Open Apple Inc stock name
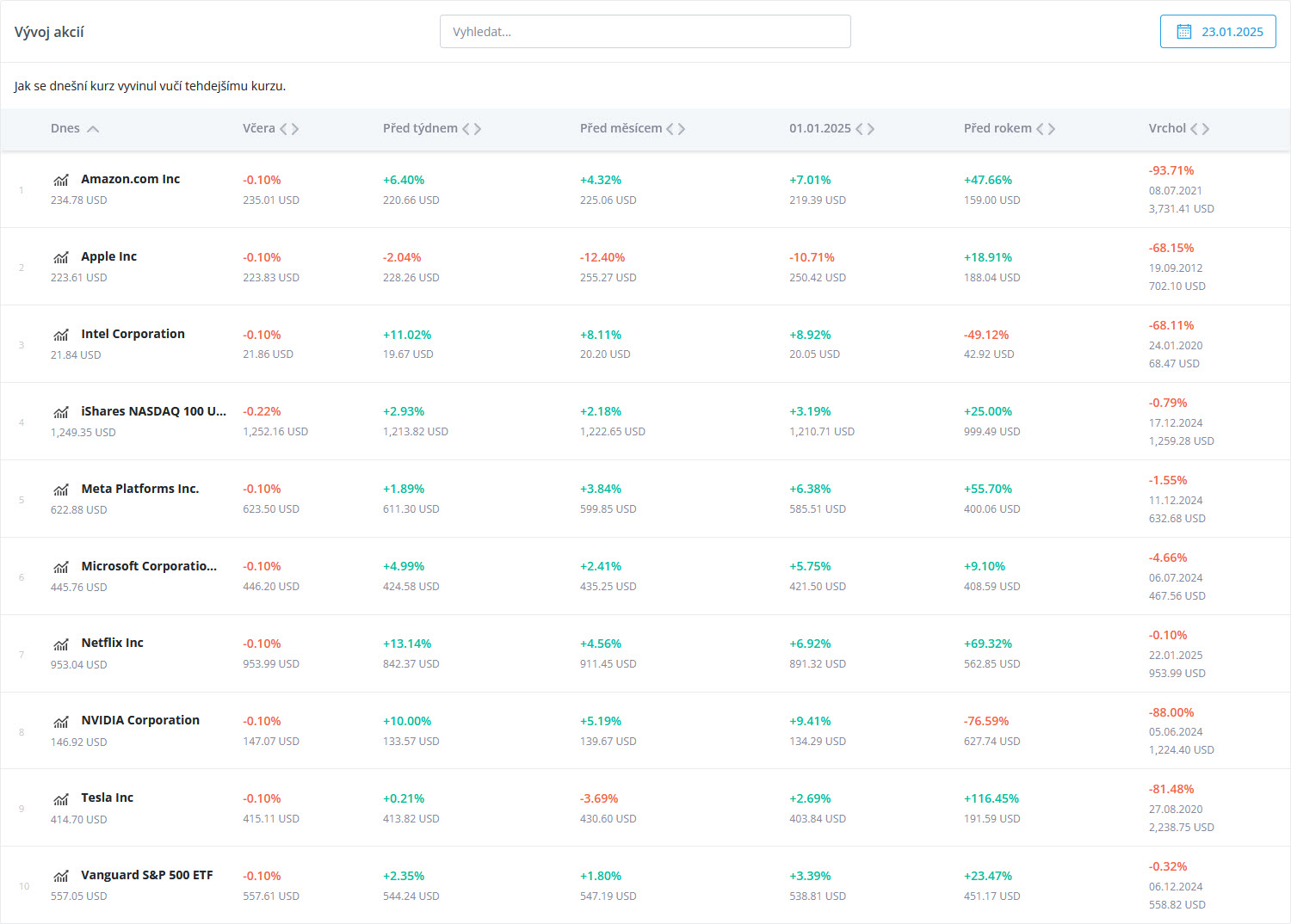 pos(109,256)
